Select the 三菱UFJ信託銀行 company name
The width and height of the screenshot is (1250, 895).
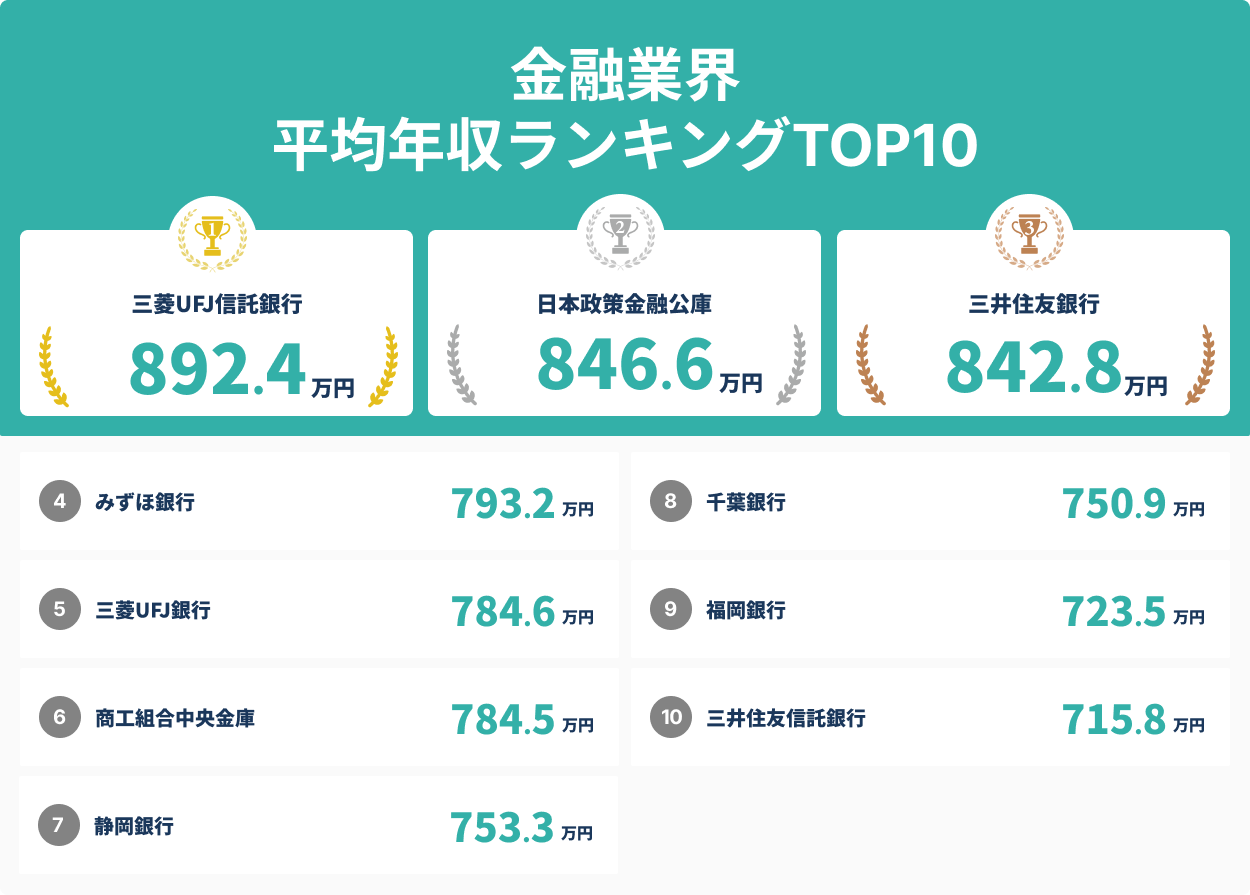click(x=217, y=304)
